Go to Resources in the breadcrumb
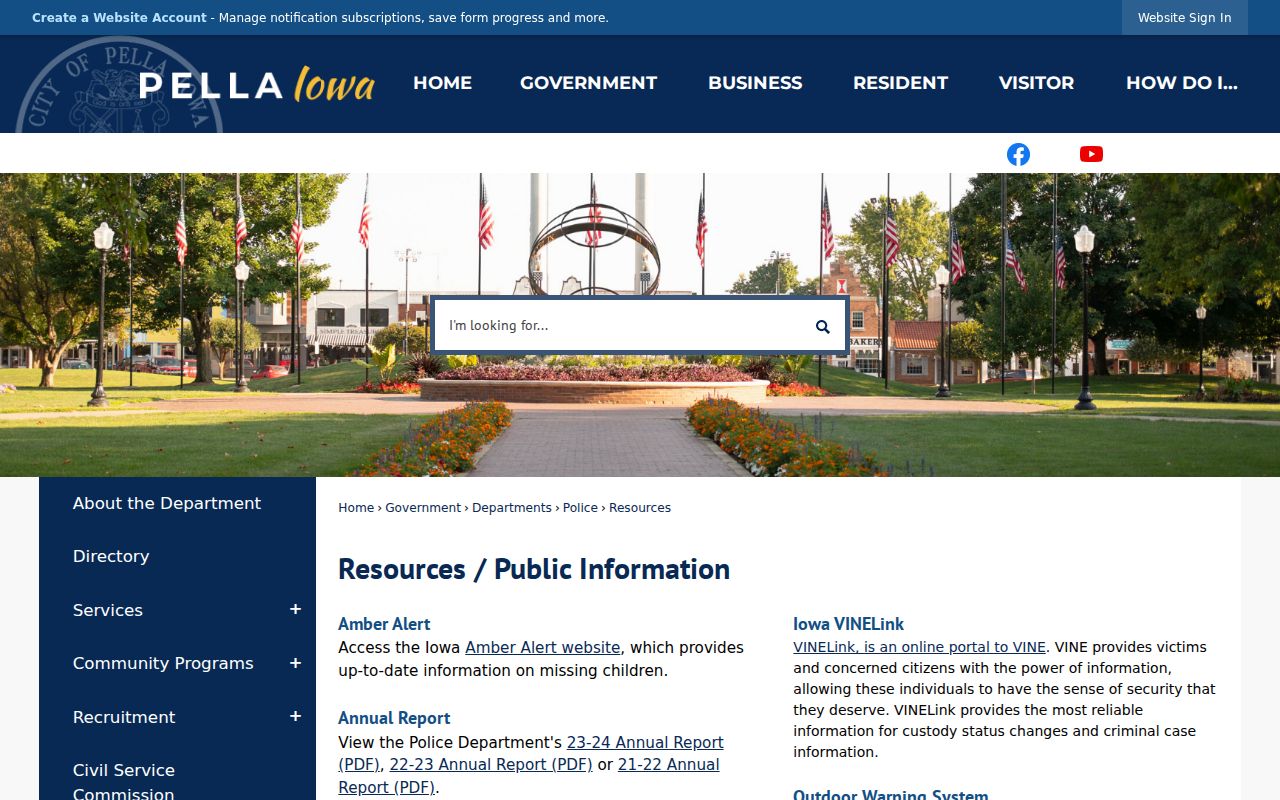 pyautogui.click(x=640, y=508)
